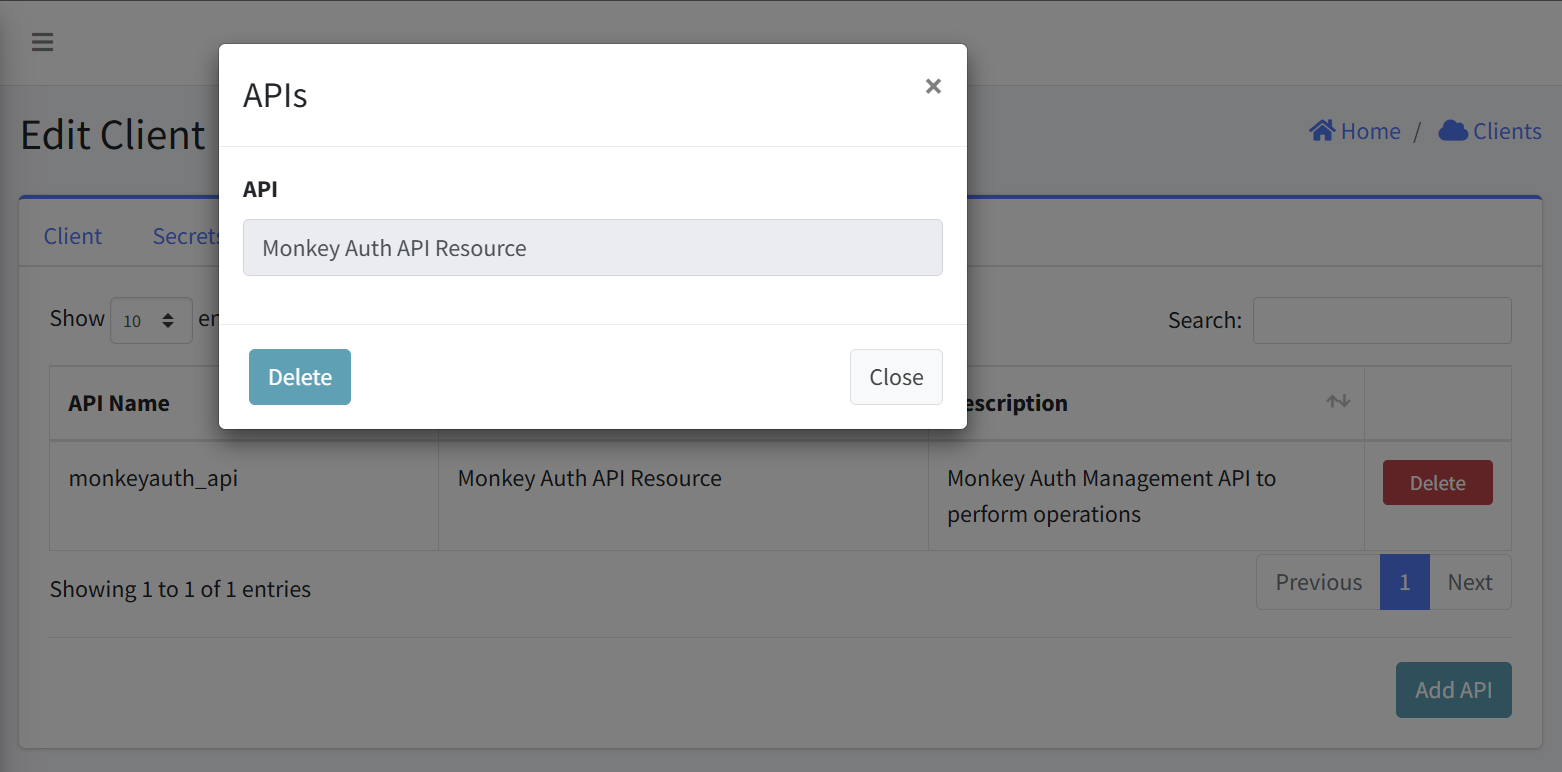Image resolution: width=1562 pixels, height=772 pixels.
Task: Open the Clients breadcrumb link
Action: tap(1507, 131)
